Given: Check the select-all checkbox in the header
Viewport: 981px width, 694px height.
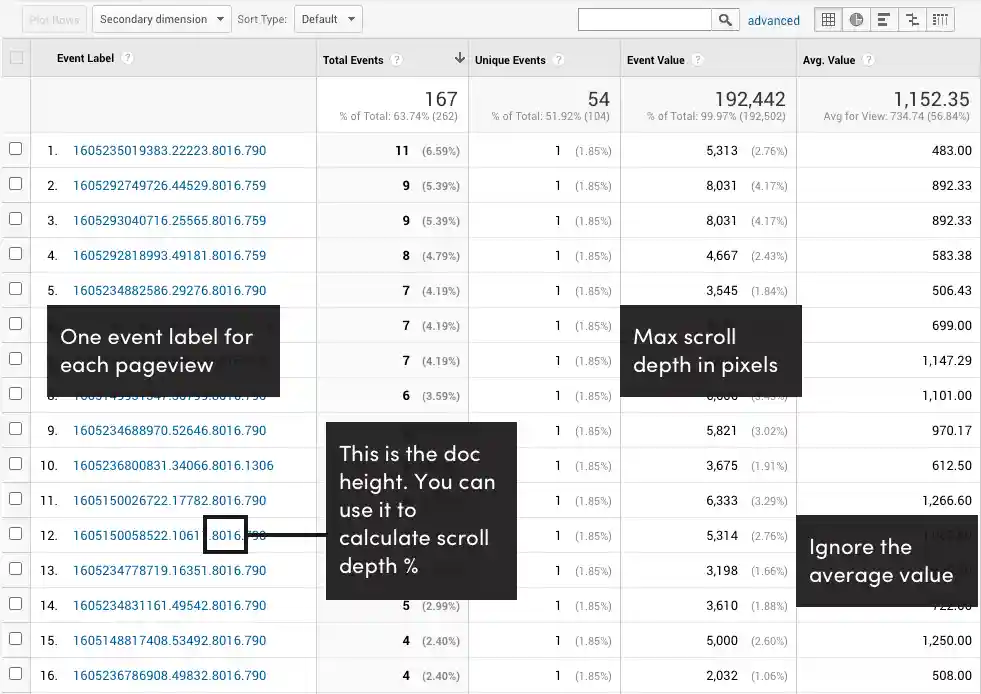Looking at the screenshot, I should pos(16,58).
